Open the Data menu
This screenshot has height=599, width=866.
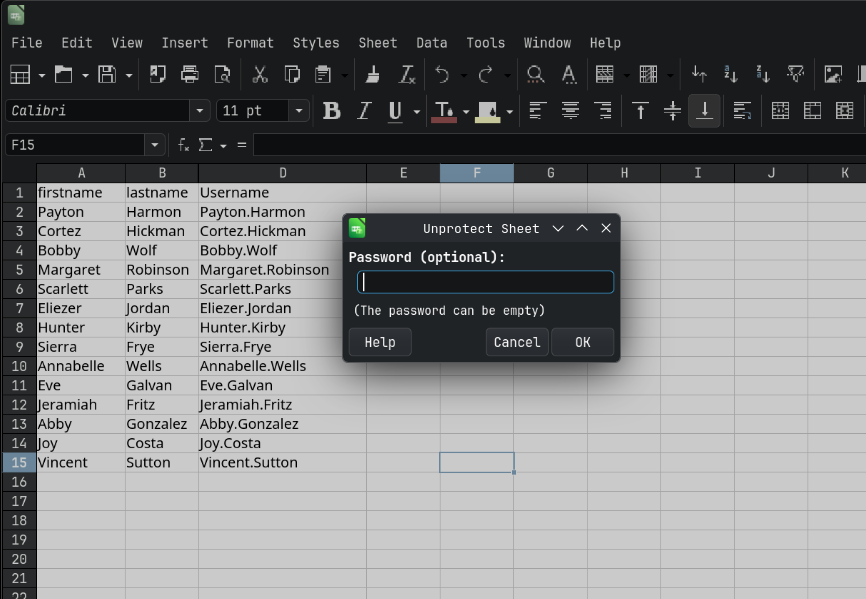(431, 43)
